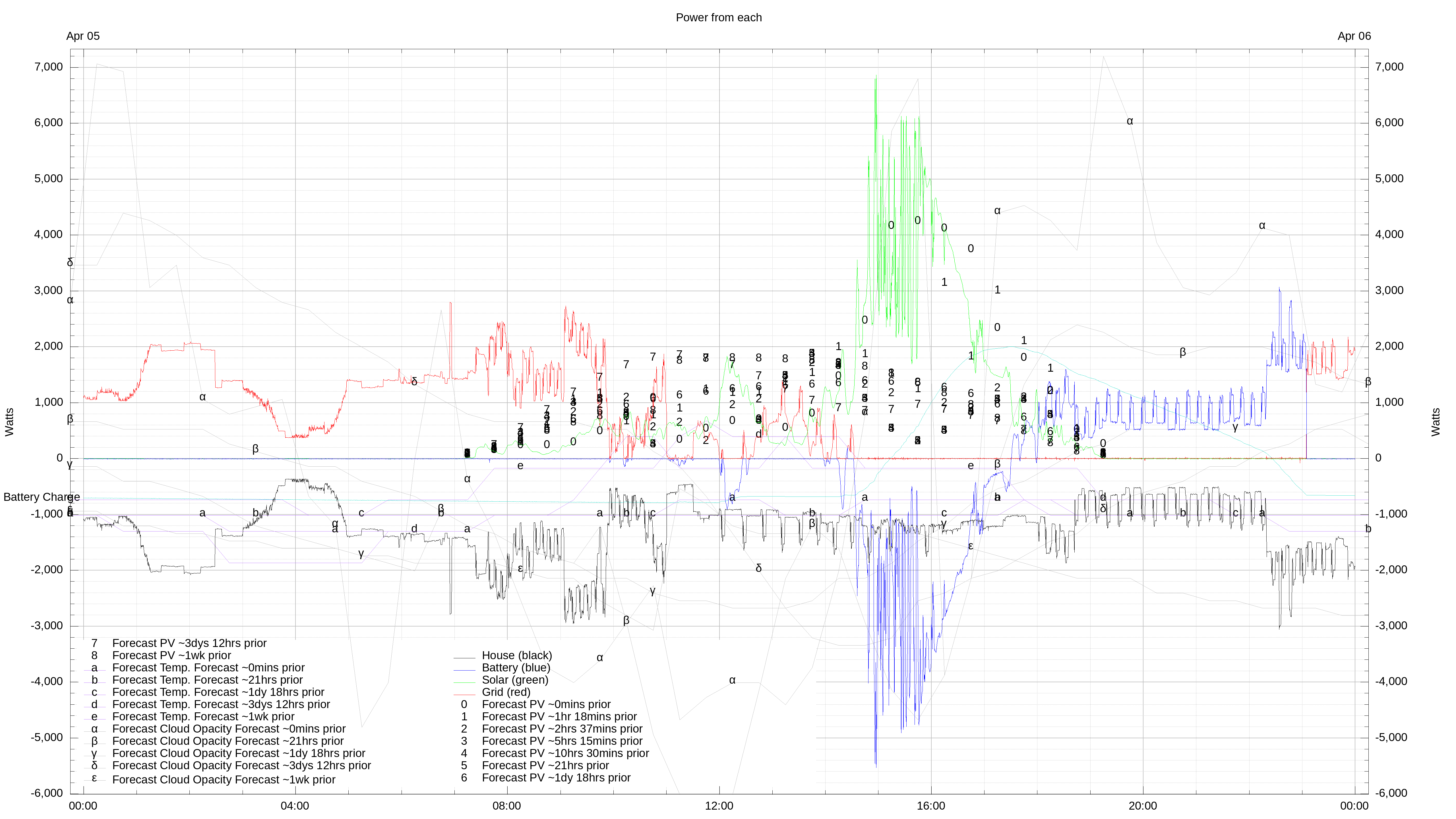Click the left-axis 0 tick label
Image resolution: width=1456 pixels, height=819 pixels.
coord(60,458)
